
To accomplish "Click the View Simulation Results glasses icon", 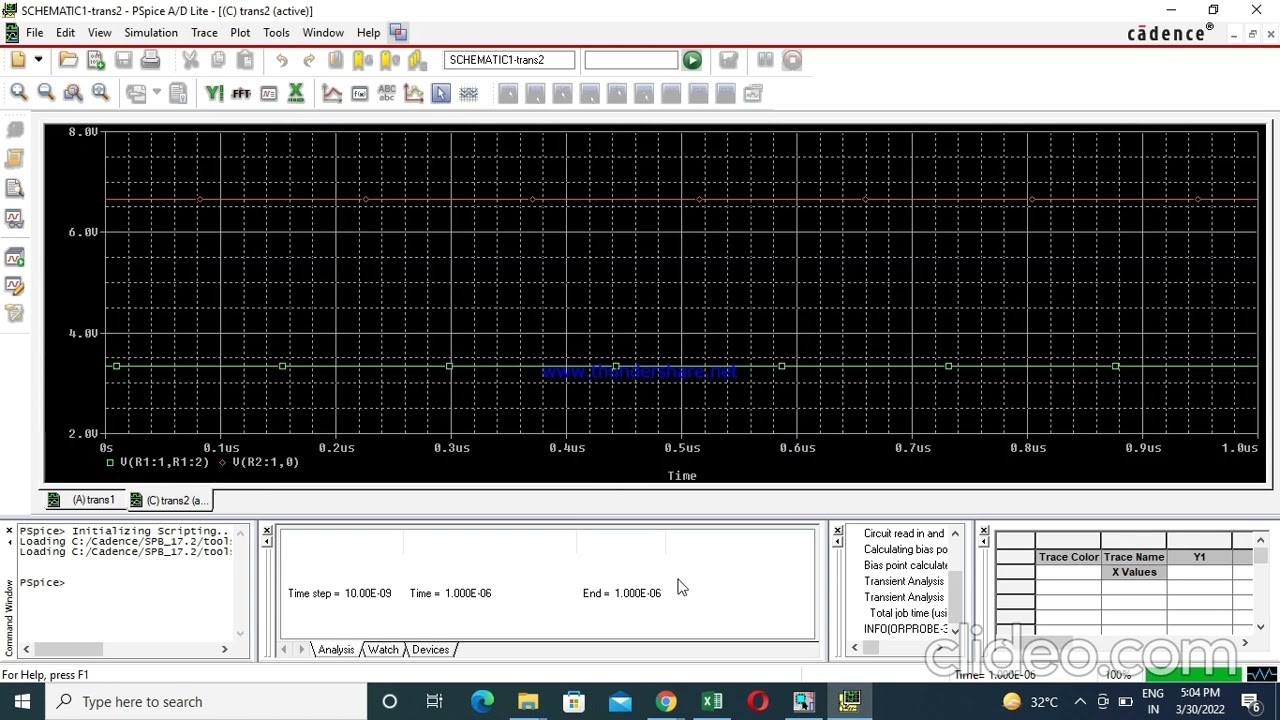I will (x=14, y=218).
